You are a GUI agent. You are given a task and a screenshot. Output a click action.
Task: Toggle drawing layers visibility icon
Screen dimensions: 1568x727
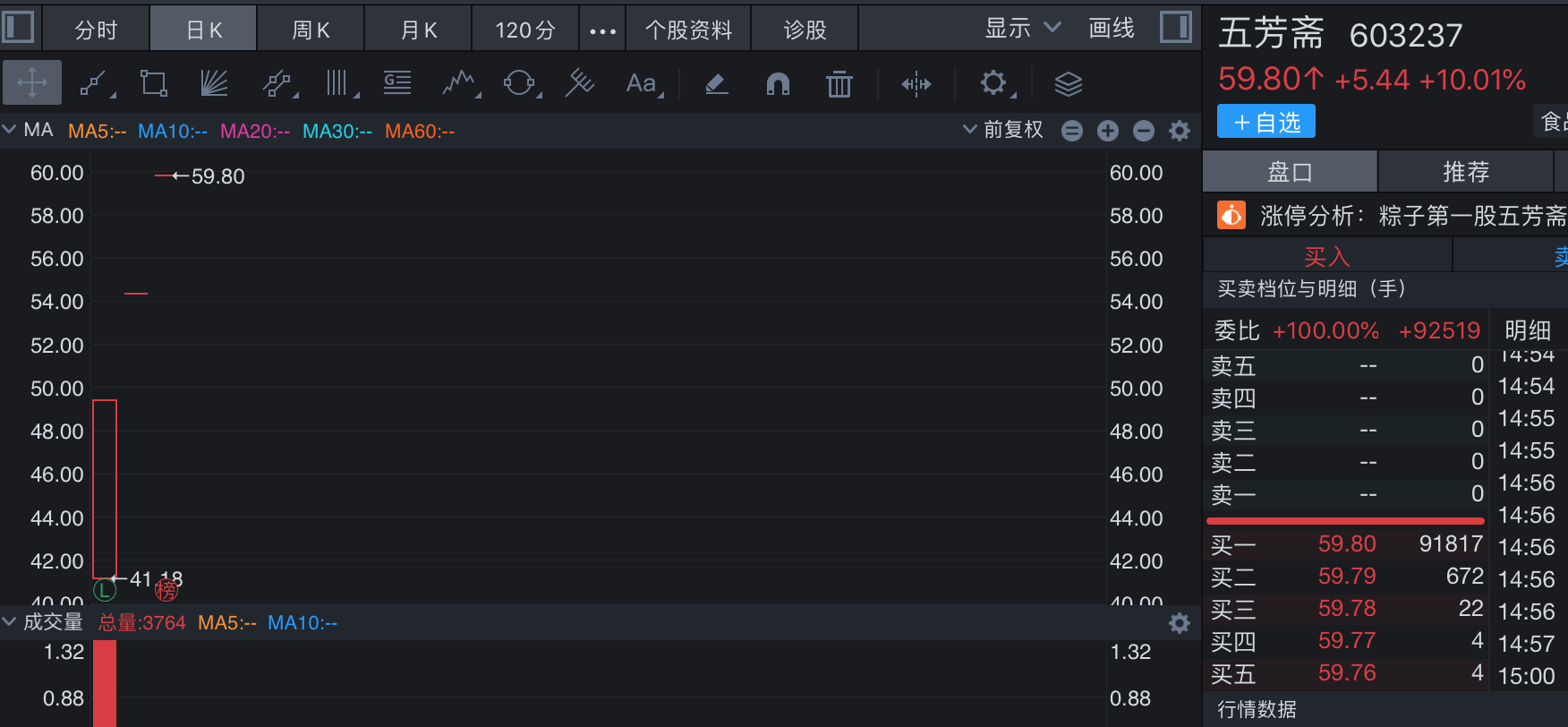[x=1069, y=83]
